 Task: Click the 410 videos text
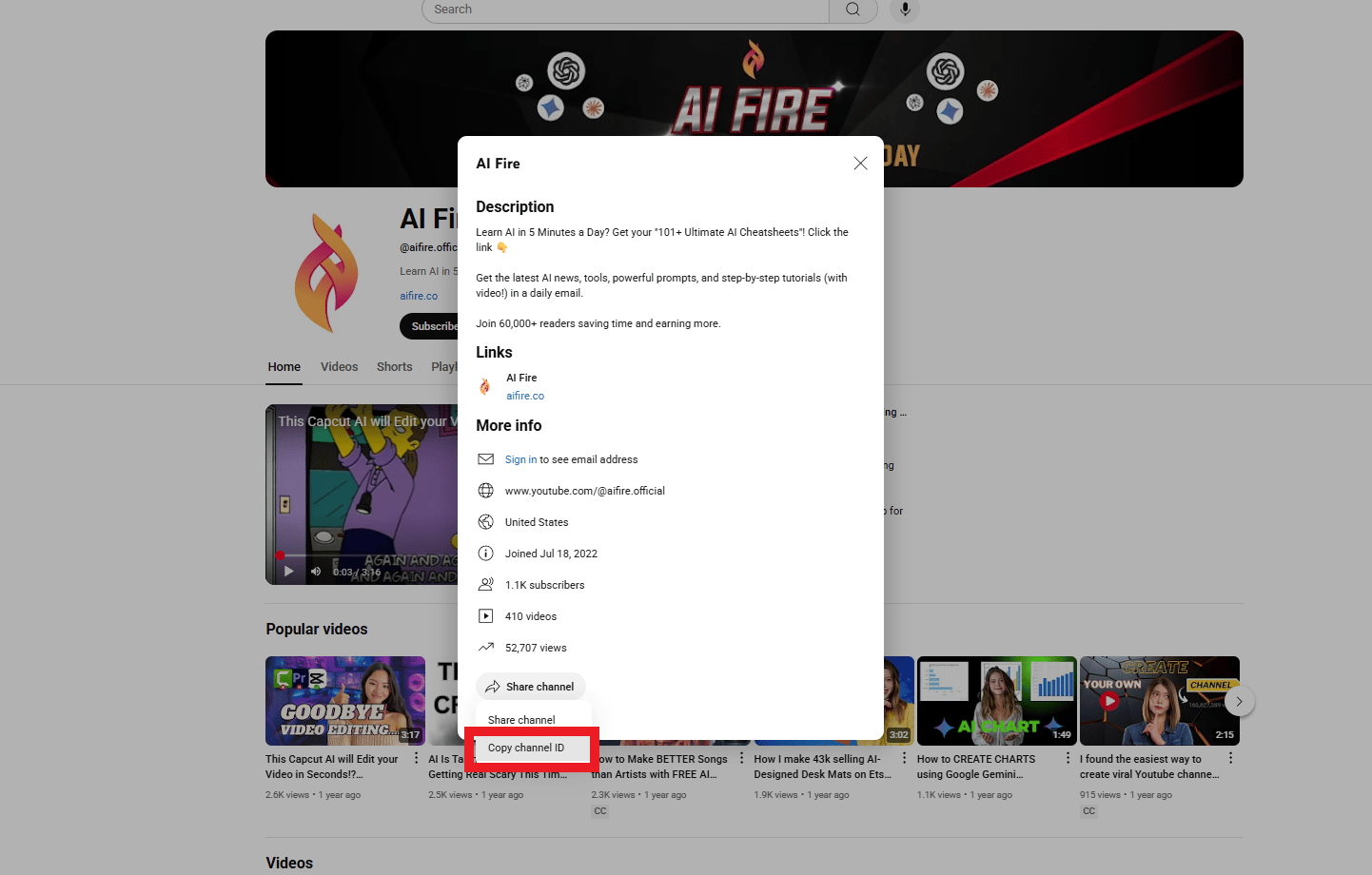click(531, 616)
